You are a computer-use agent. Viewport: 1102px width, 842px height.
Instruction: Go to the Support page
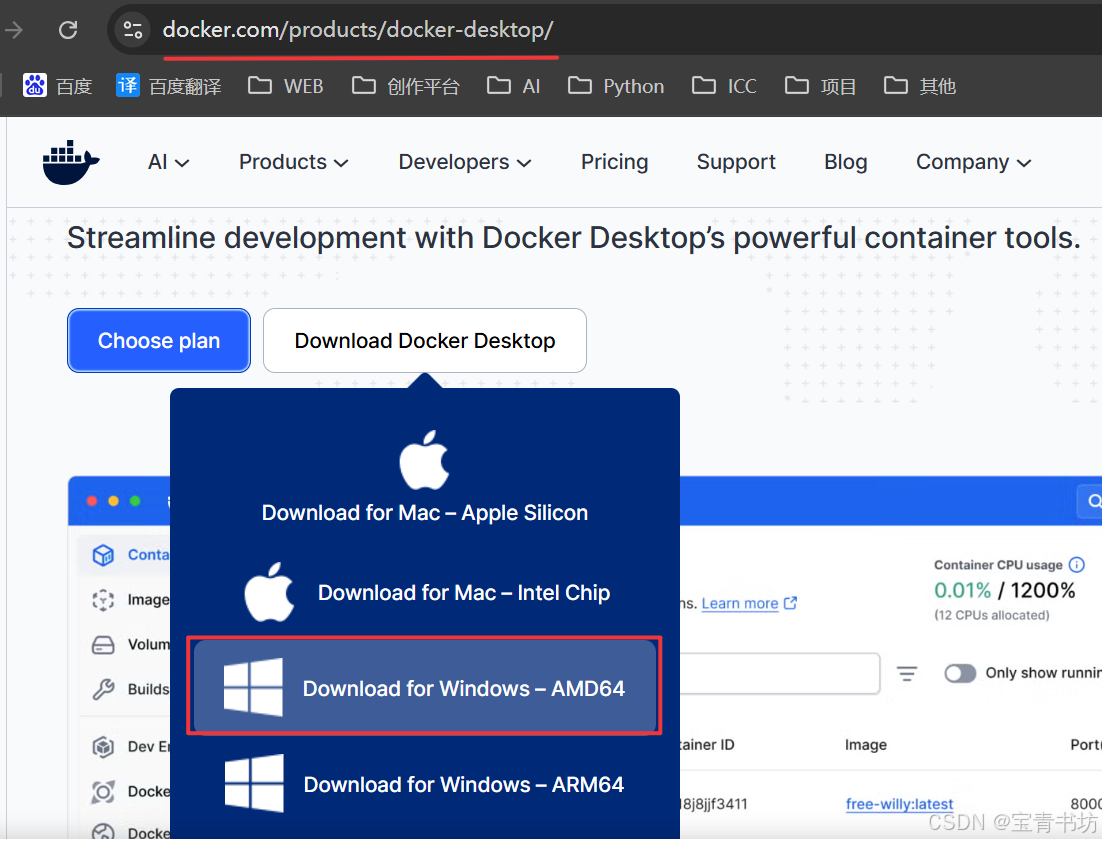pos(736,162)
